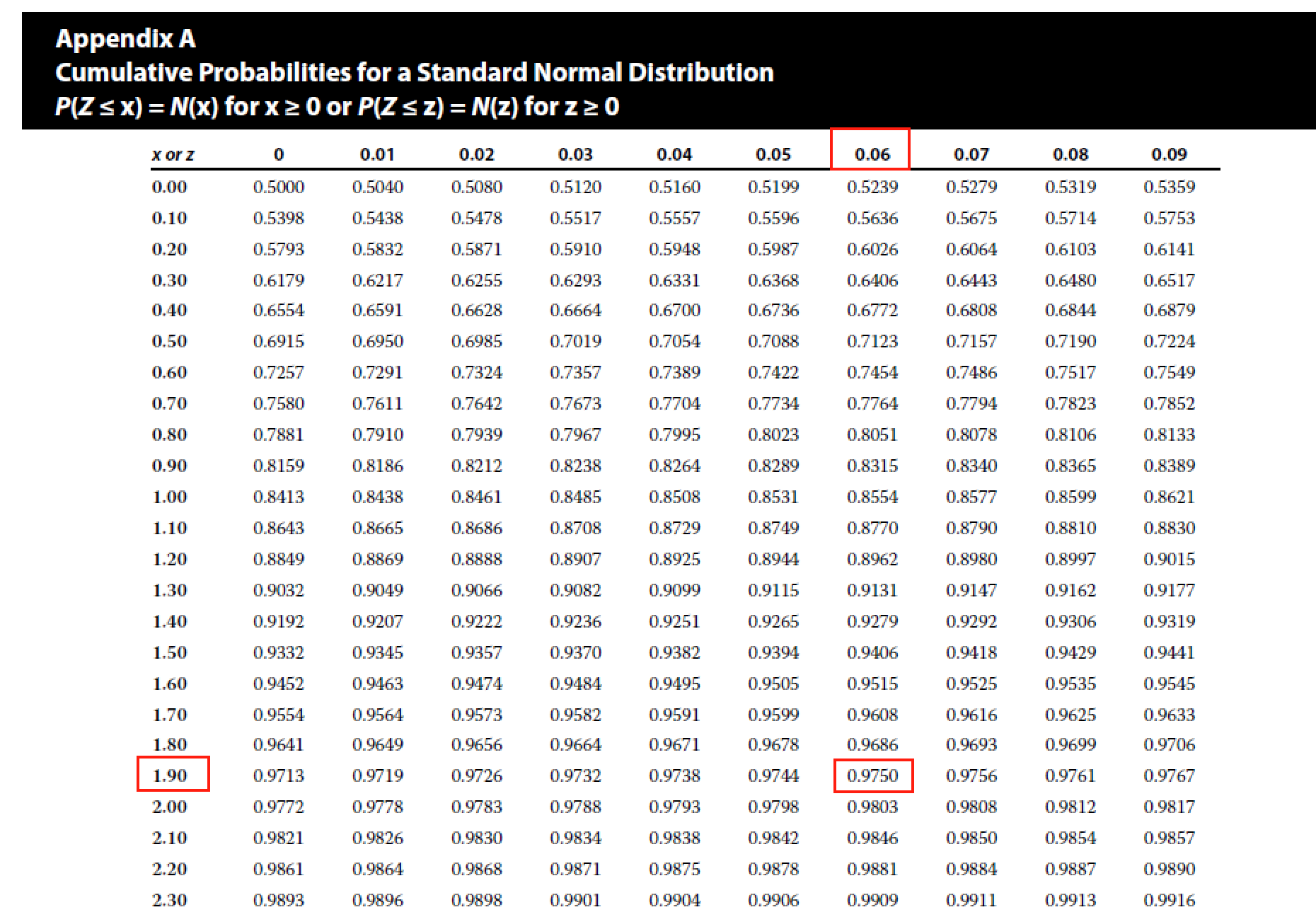1316x917 pixels.
Task: Click the 0.06 column header
Action: pyautogui.click(x=872, y=154)
